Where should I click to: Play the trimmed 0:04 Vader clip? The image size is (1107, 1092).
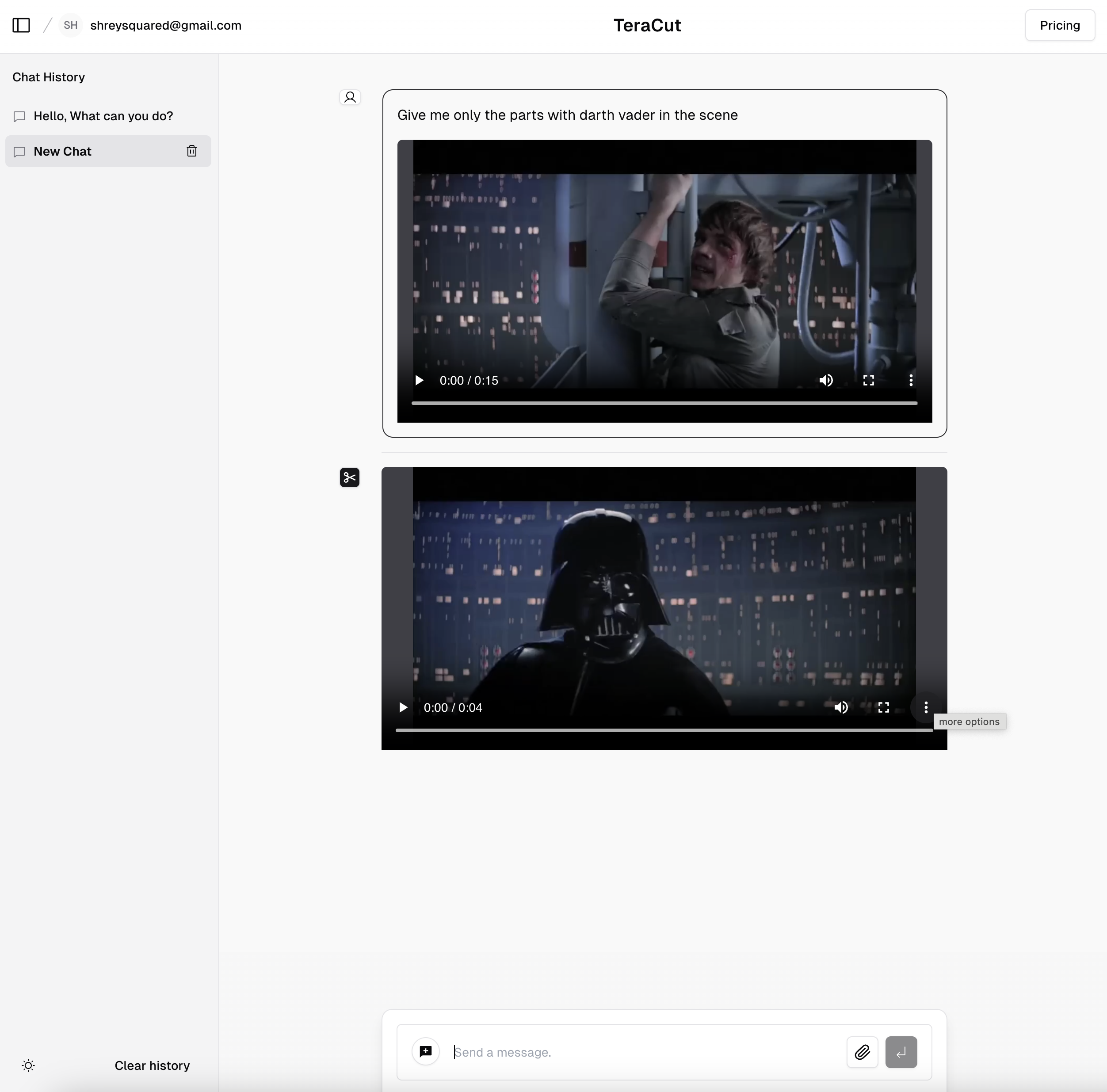point(403,707)
